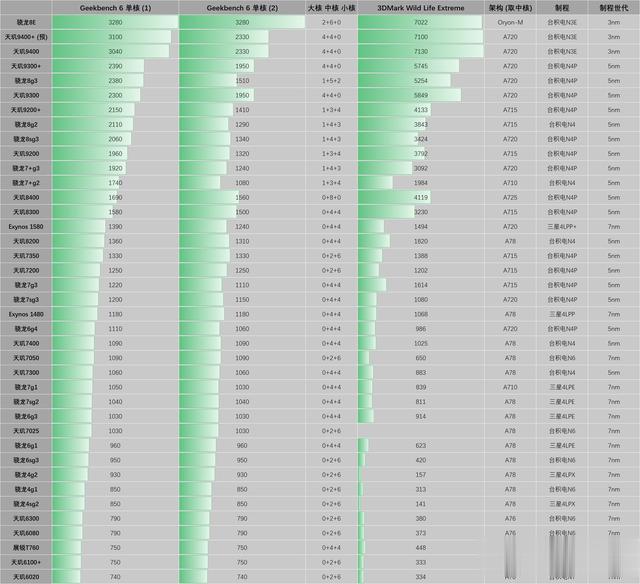Select the 1820 score for 天玑8200
This screenshot has width=640, height=584.
tap(421, 242)
